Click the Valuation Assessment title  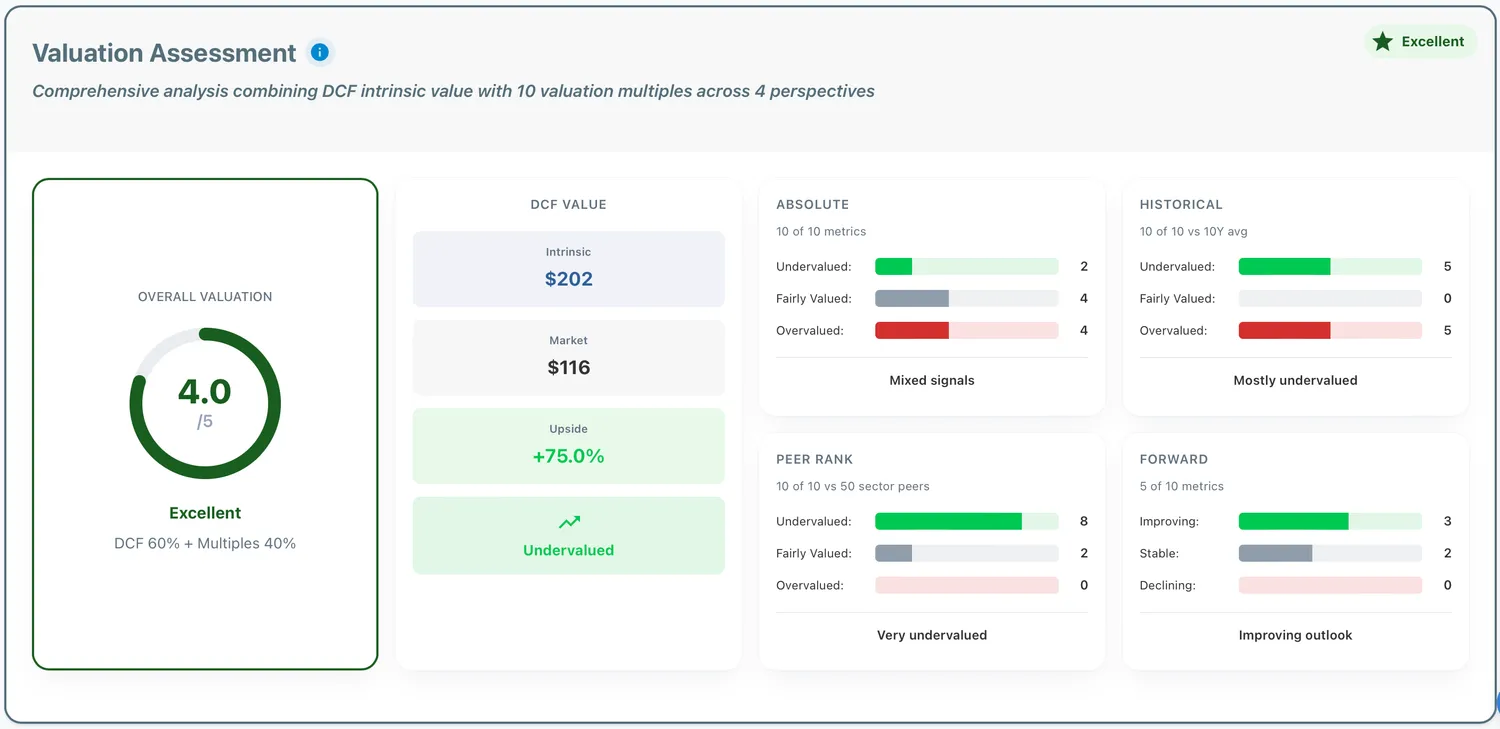pos(164,53)
